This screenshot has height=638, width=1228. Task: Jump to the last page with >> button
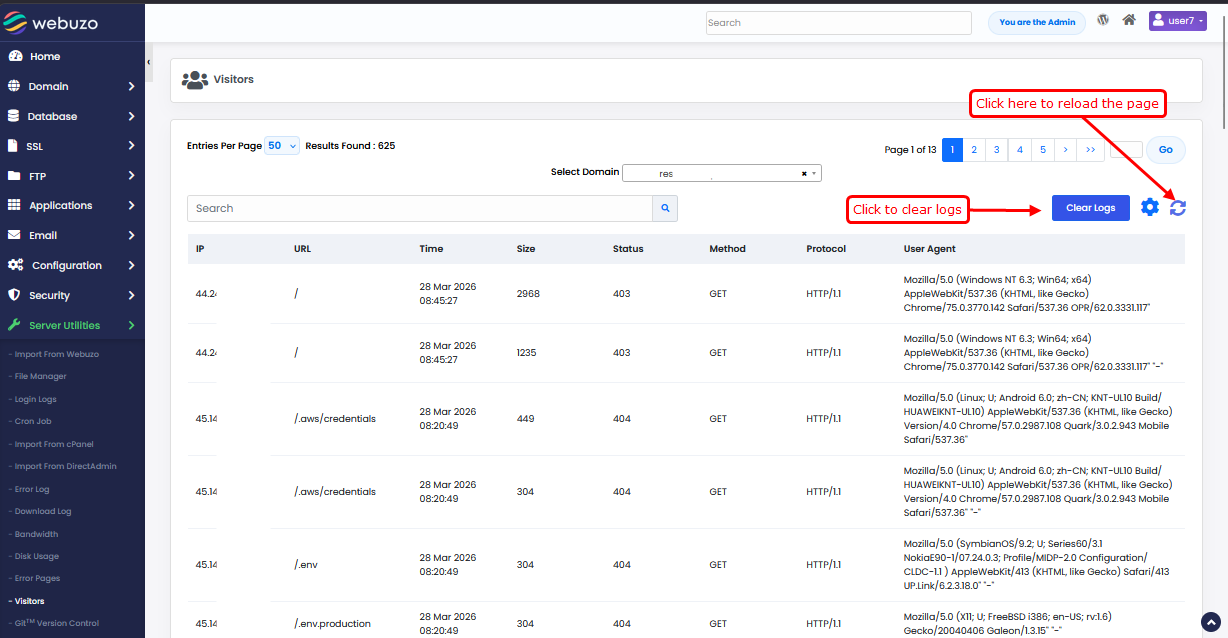coord(1089,150)
